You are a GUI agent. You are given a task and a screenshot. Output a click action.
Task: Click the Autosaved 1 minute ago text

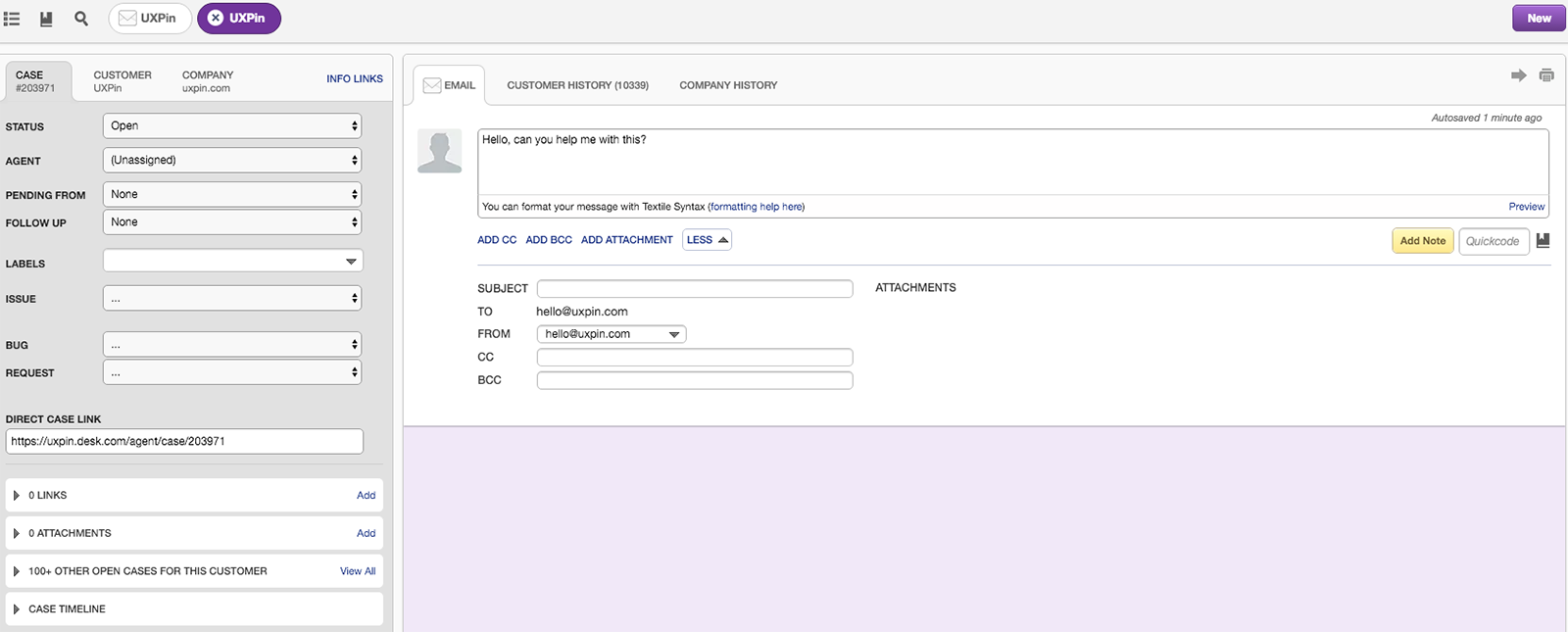click(1486, 118)
